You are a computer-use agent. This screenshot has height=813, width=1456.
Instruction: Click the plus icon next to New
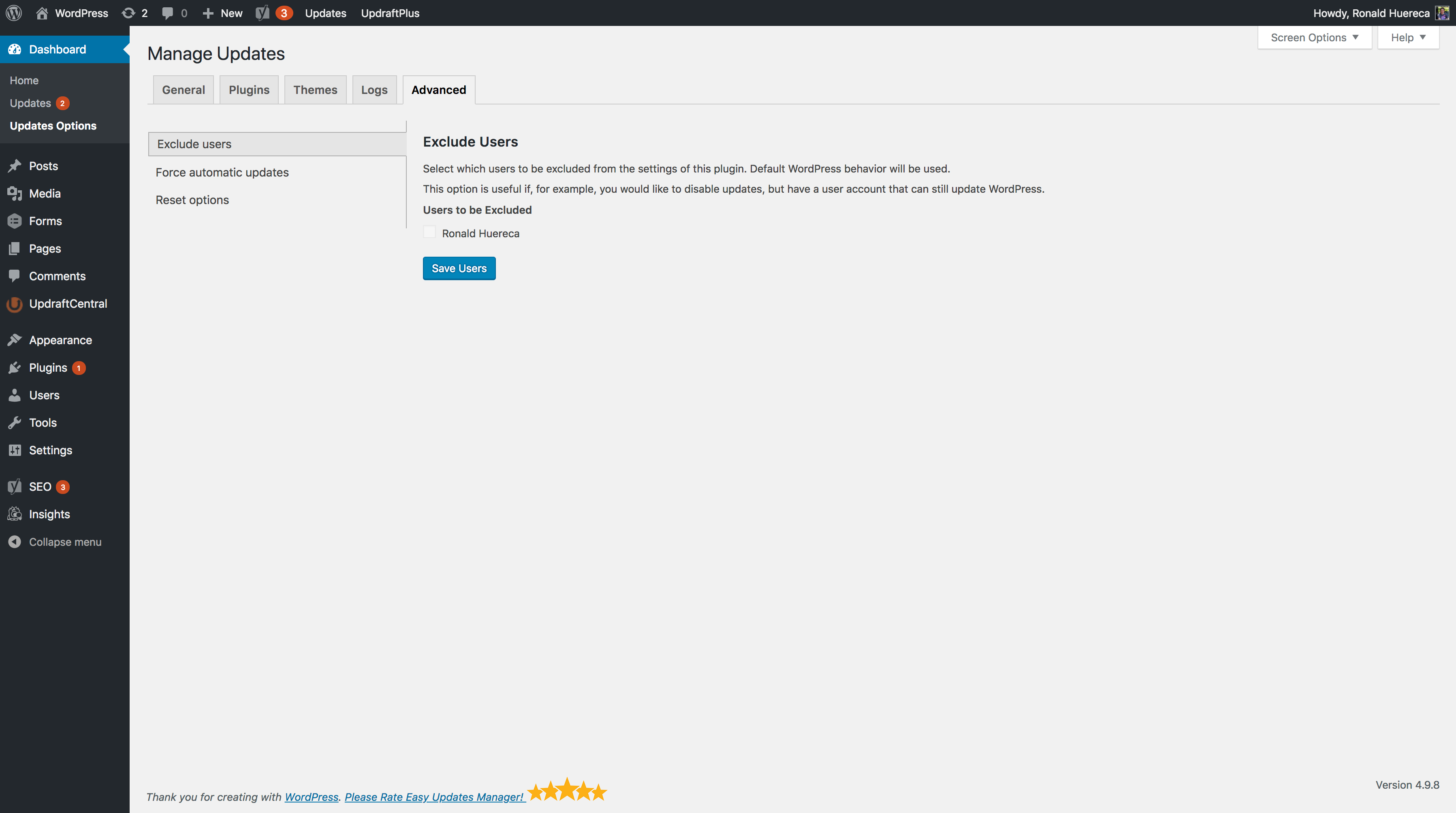[207, 13]
